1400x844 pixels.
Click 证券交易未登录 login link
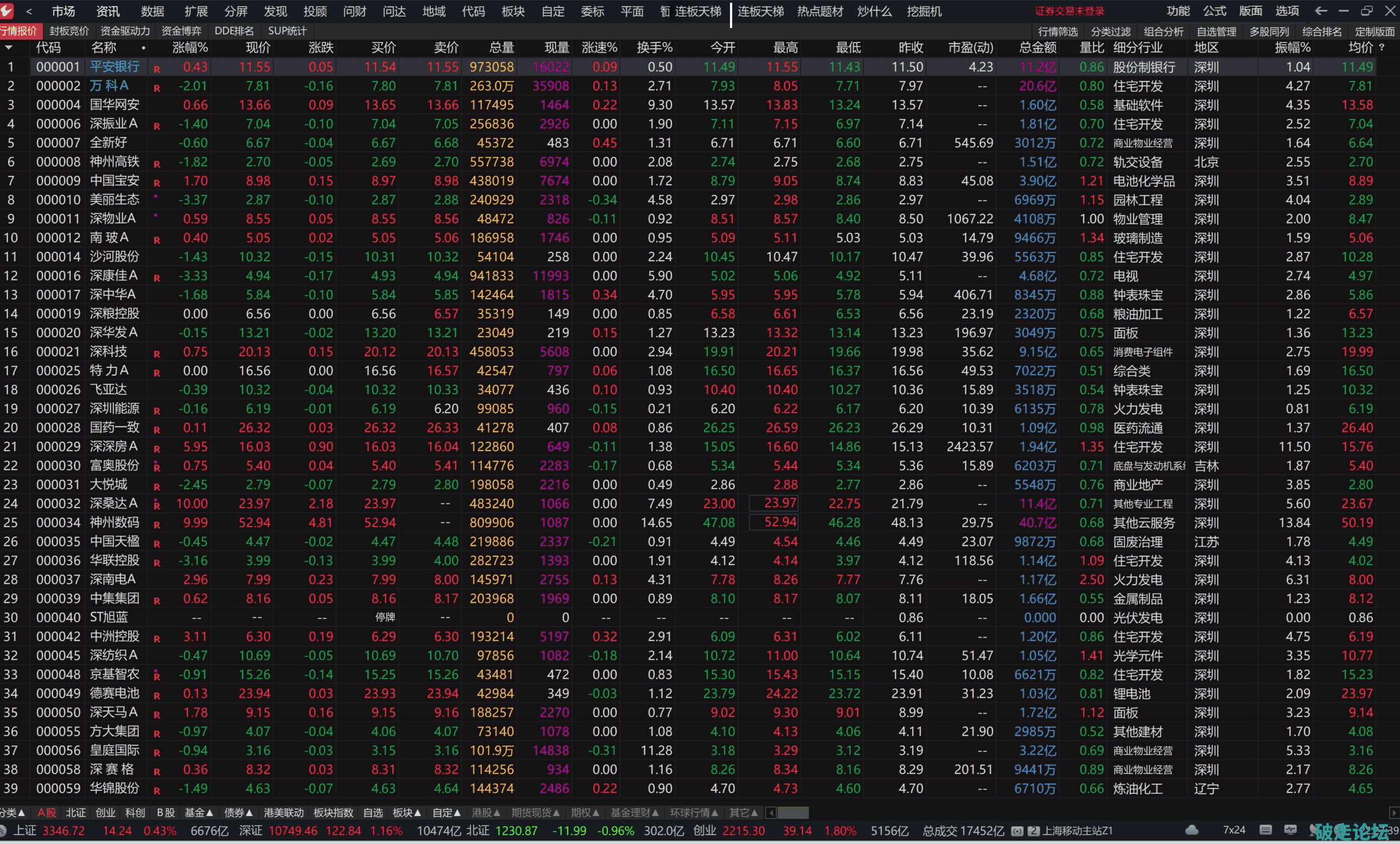pyautogui.click(x=1069, y=12)
